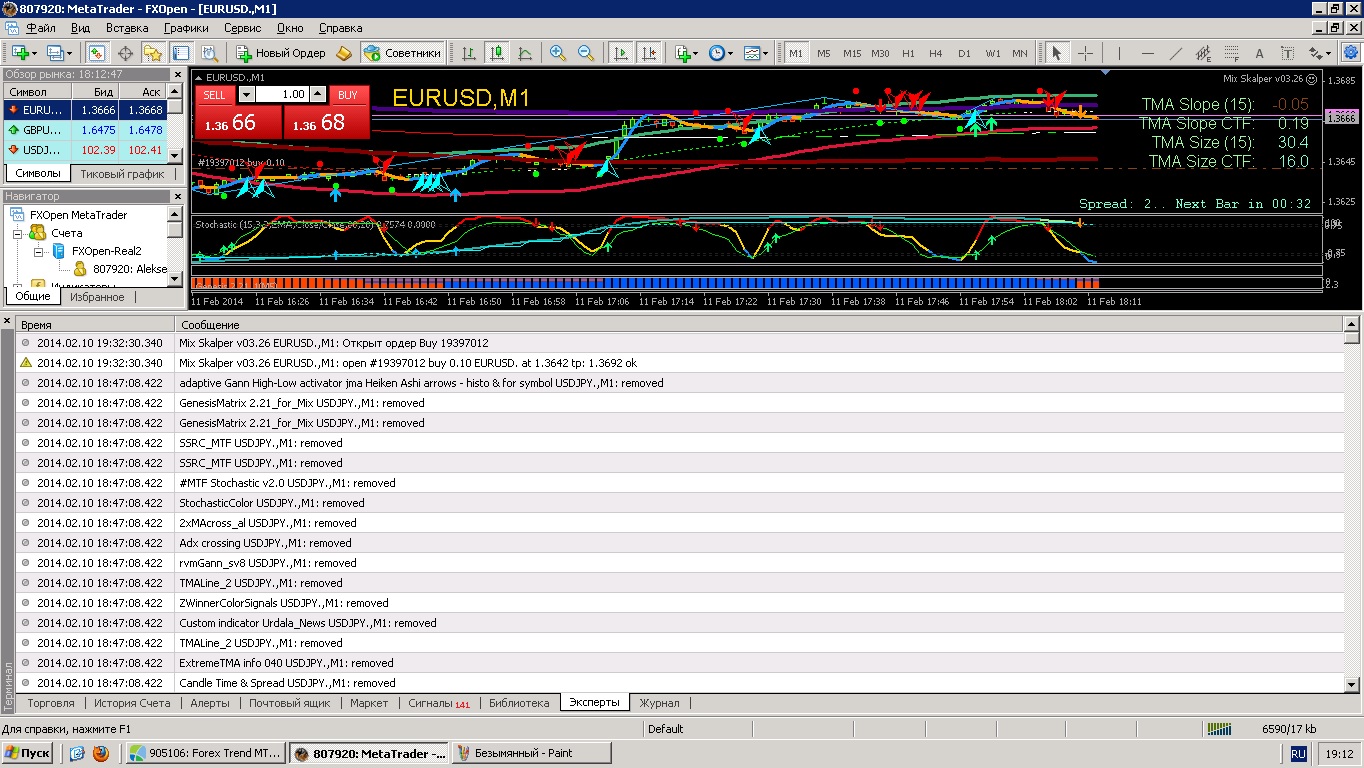Select the text label tool
Image resolution: width=1364 pixels, height=768 pixels.
(1260, 53)
